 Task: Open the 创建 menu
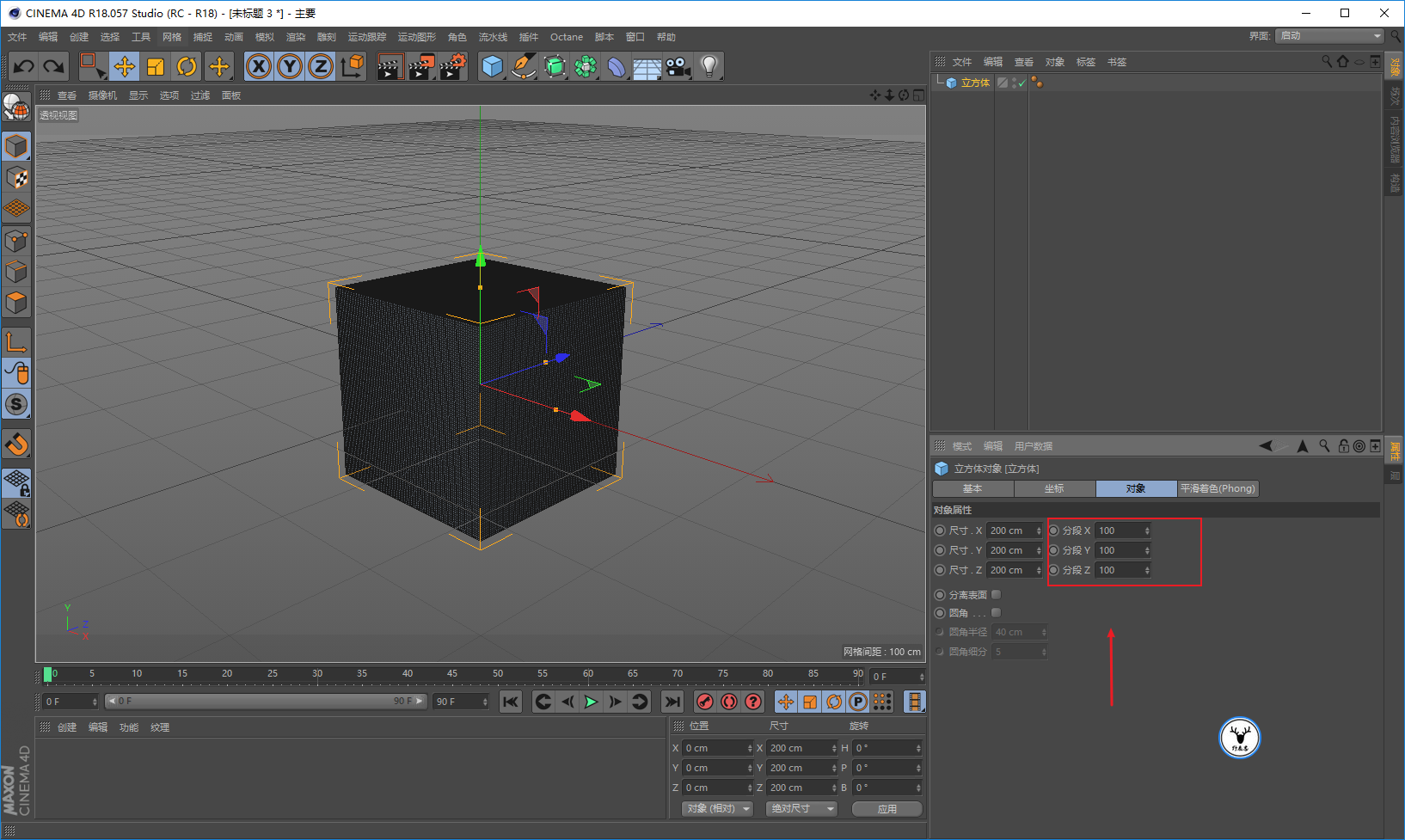[79, 37]
